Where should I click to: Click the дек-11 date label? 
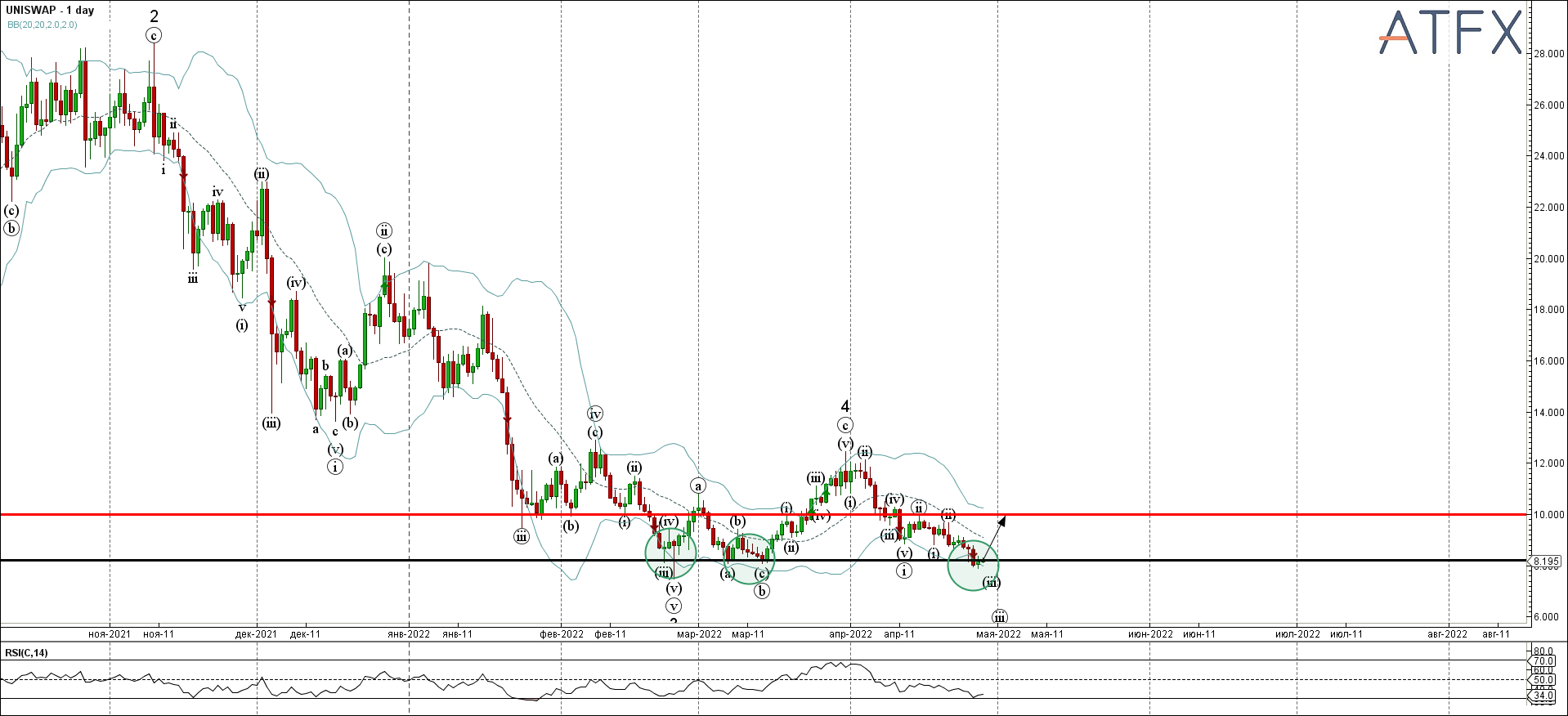[x=305, y=634]
